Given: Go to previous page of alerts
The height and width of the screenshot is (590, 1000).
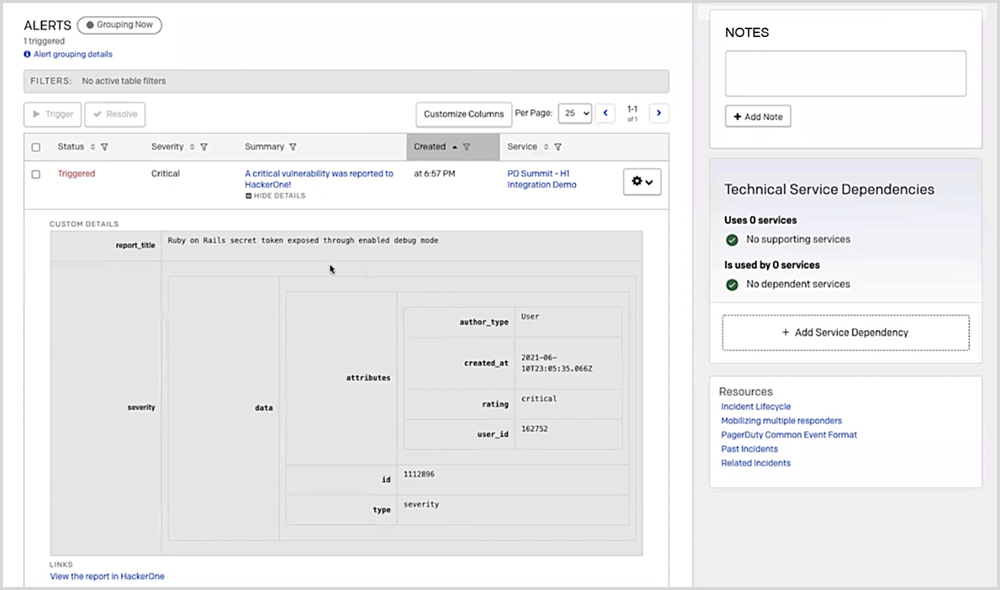Looking at the screenshot, I should click(605, 114).
